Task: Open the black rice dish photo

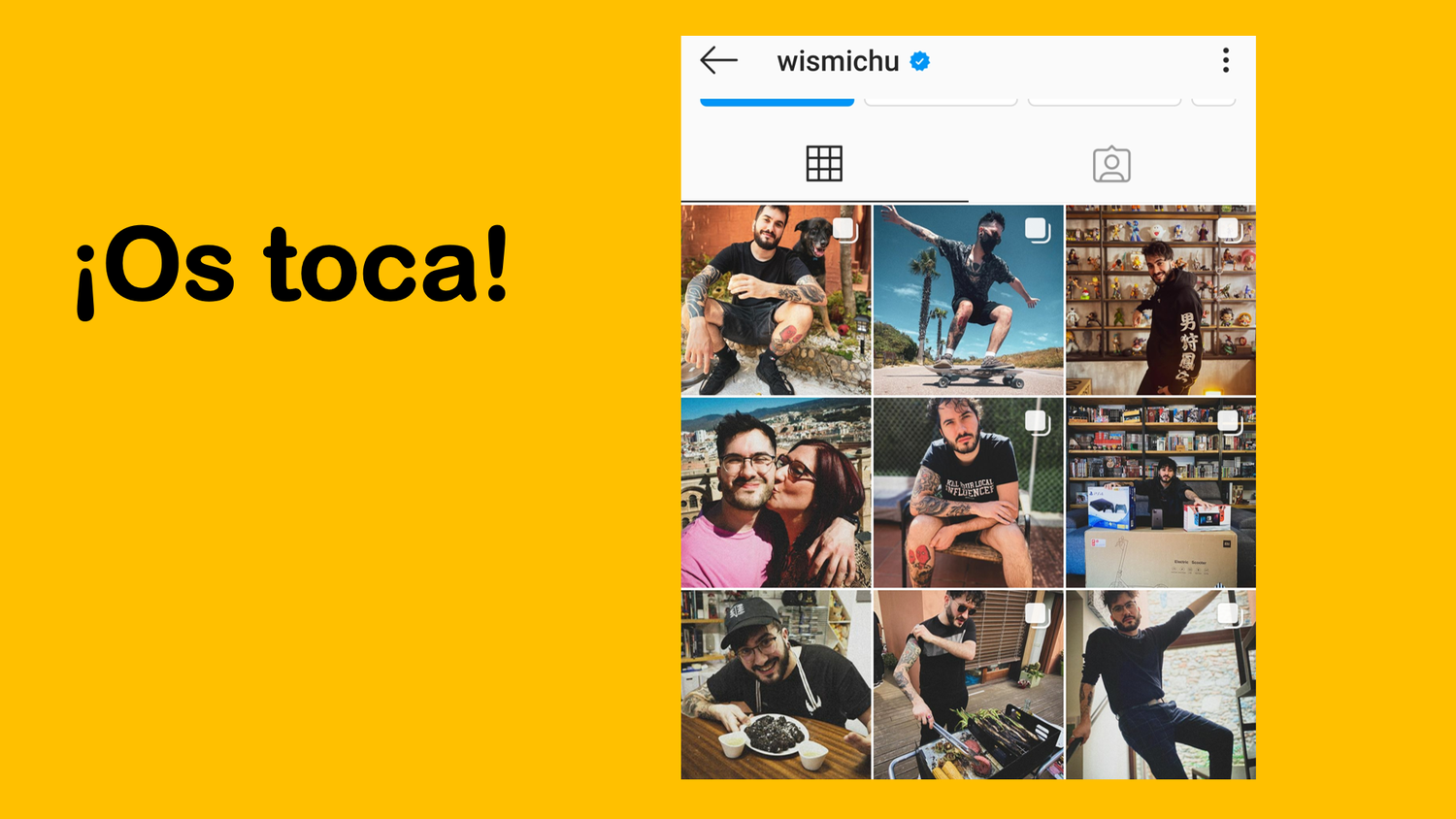Action: pyautogui.click(x=776, y=685)
